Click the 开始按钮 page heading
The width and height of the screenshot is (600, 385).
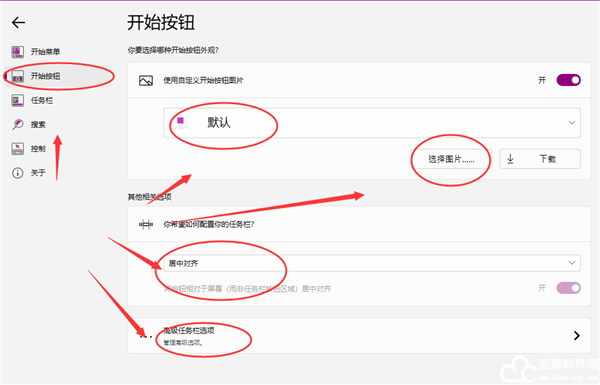pos(161,23)
